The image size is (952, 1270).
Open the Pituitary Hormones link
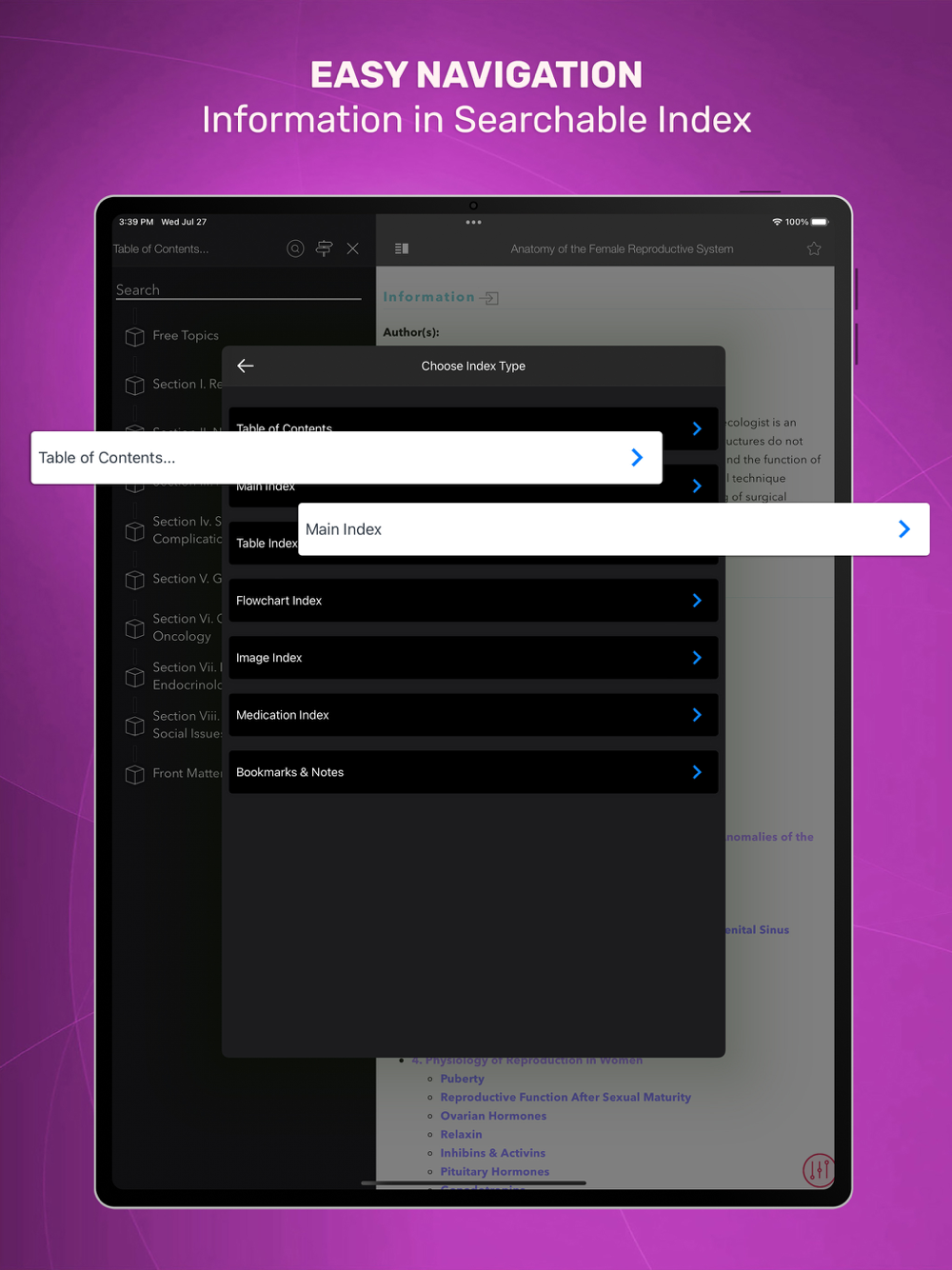pos(494,1171)
